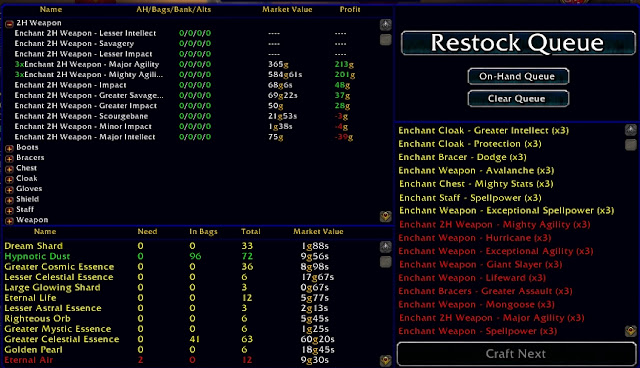Click scroll-up arrow in queue list
The image size is (640, 368).
631,130
